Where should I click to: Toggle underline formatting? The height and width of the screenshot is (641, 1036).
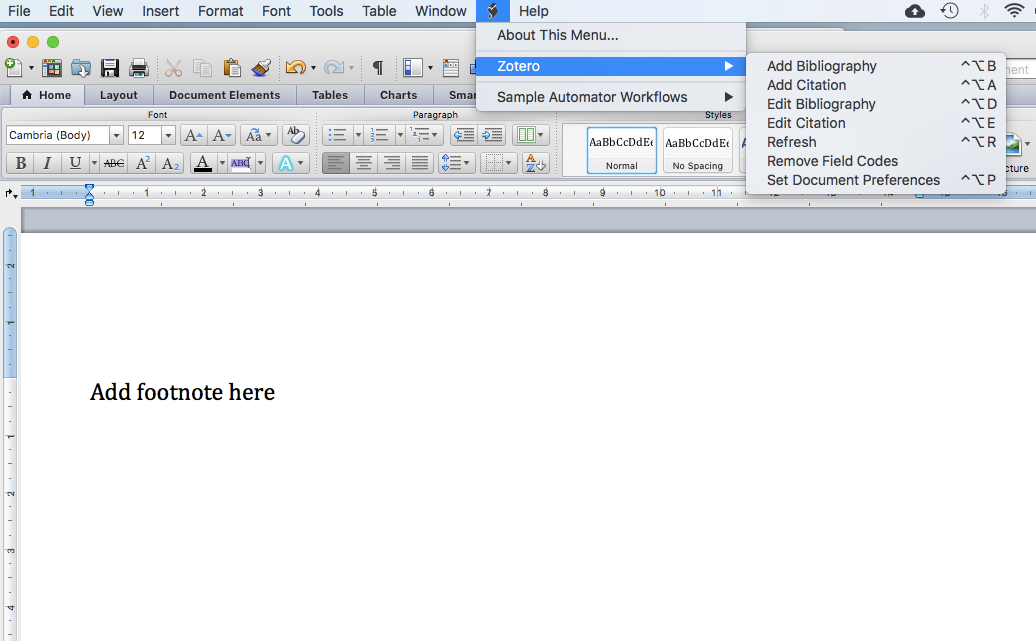click(75, 163)
